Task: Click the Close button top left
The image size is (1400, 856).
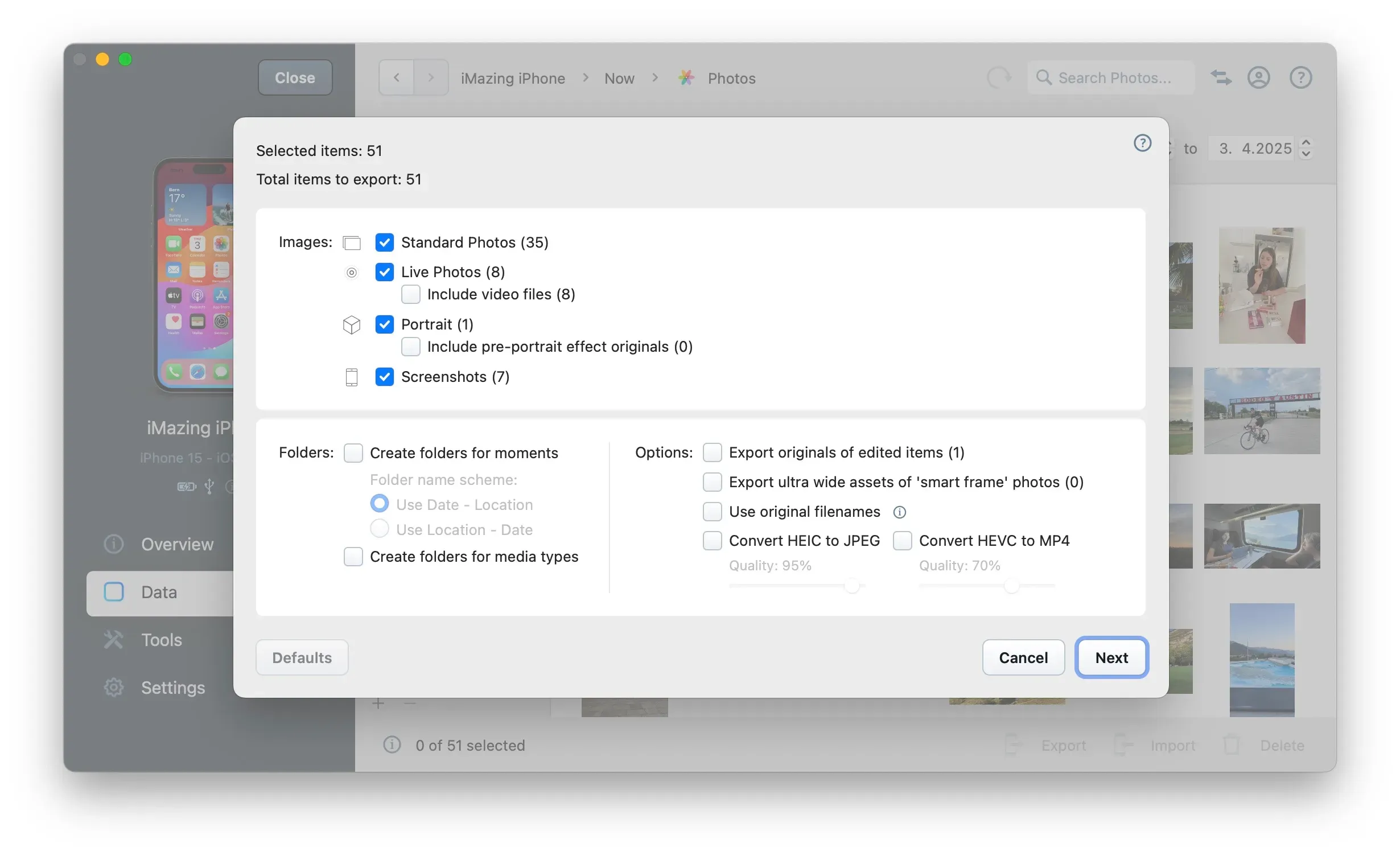Action: pos(294,77)
